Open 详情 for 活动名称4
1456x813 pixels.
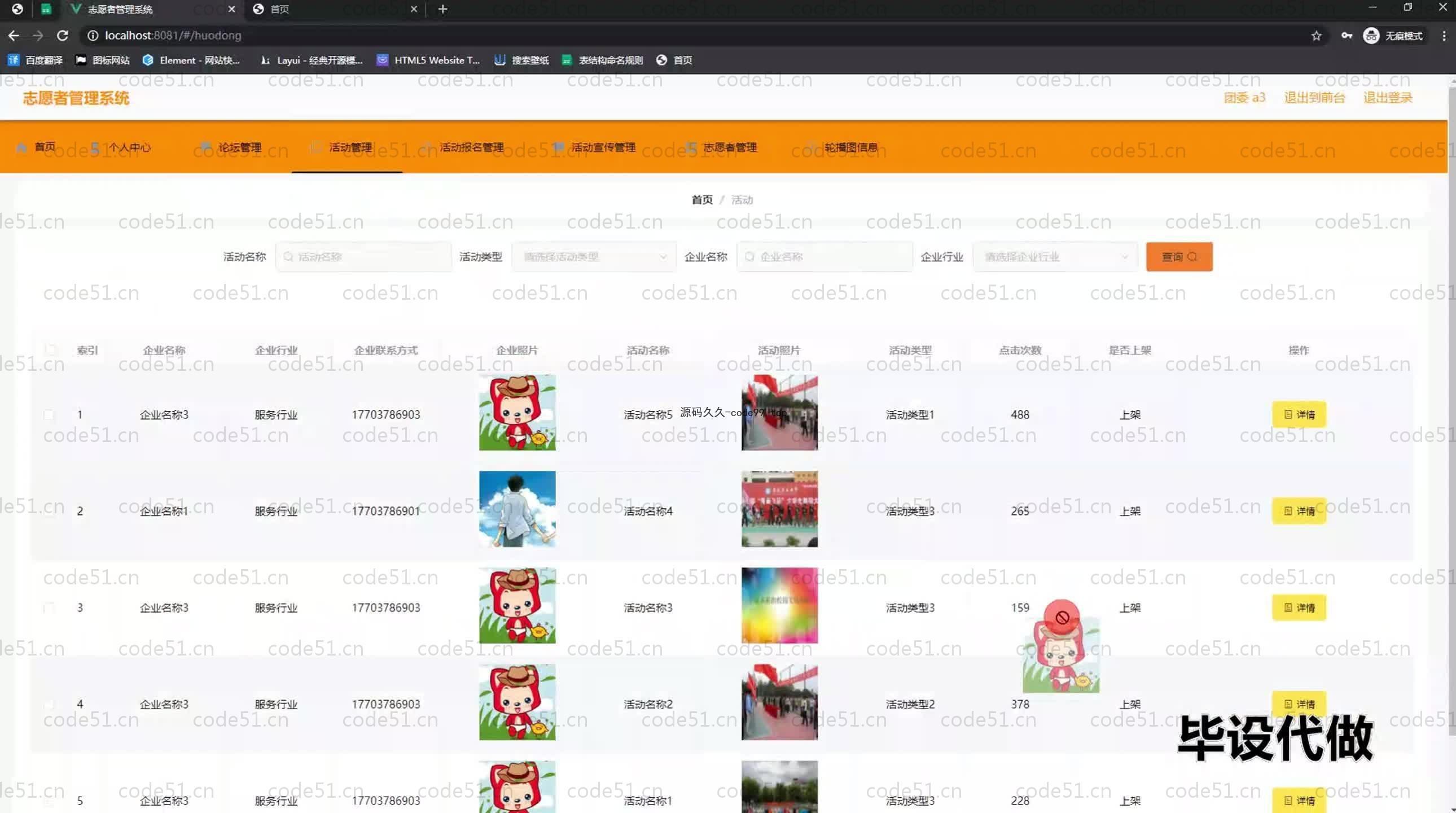pos(1299,511)
